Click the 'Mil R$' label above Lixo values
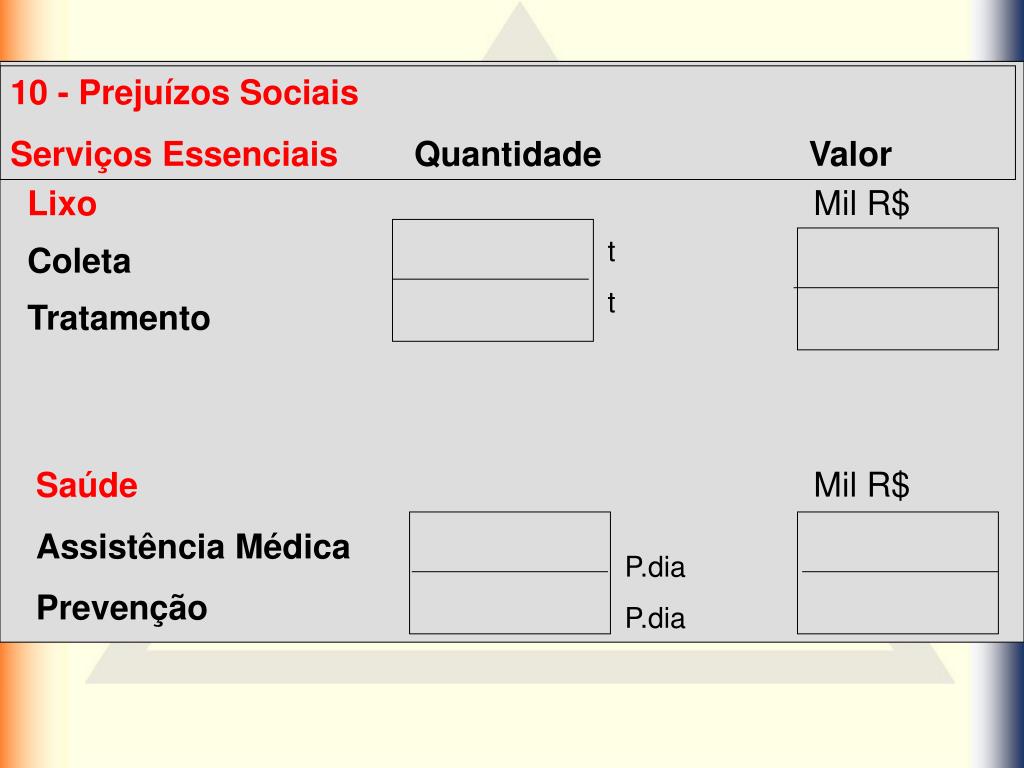This screenshot has height=768, width=1024. pyautogui.click(x=861, y=203)
